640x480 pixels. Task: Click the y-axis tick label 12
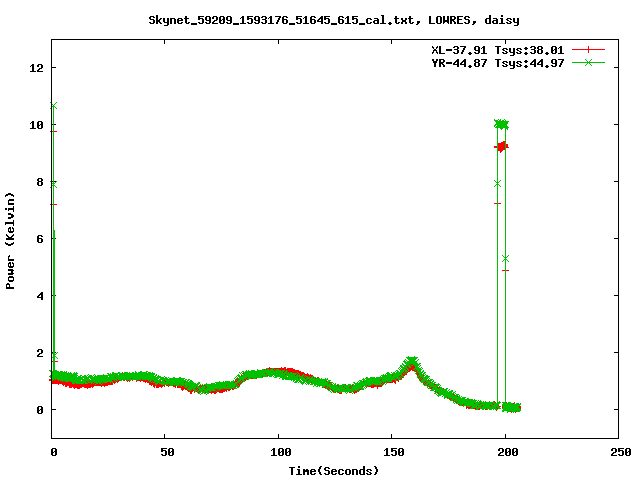click(x=36, y=68)
